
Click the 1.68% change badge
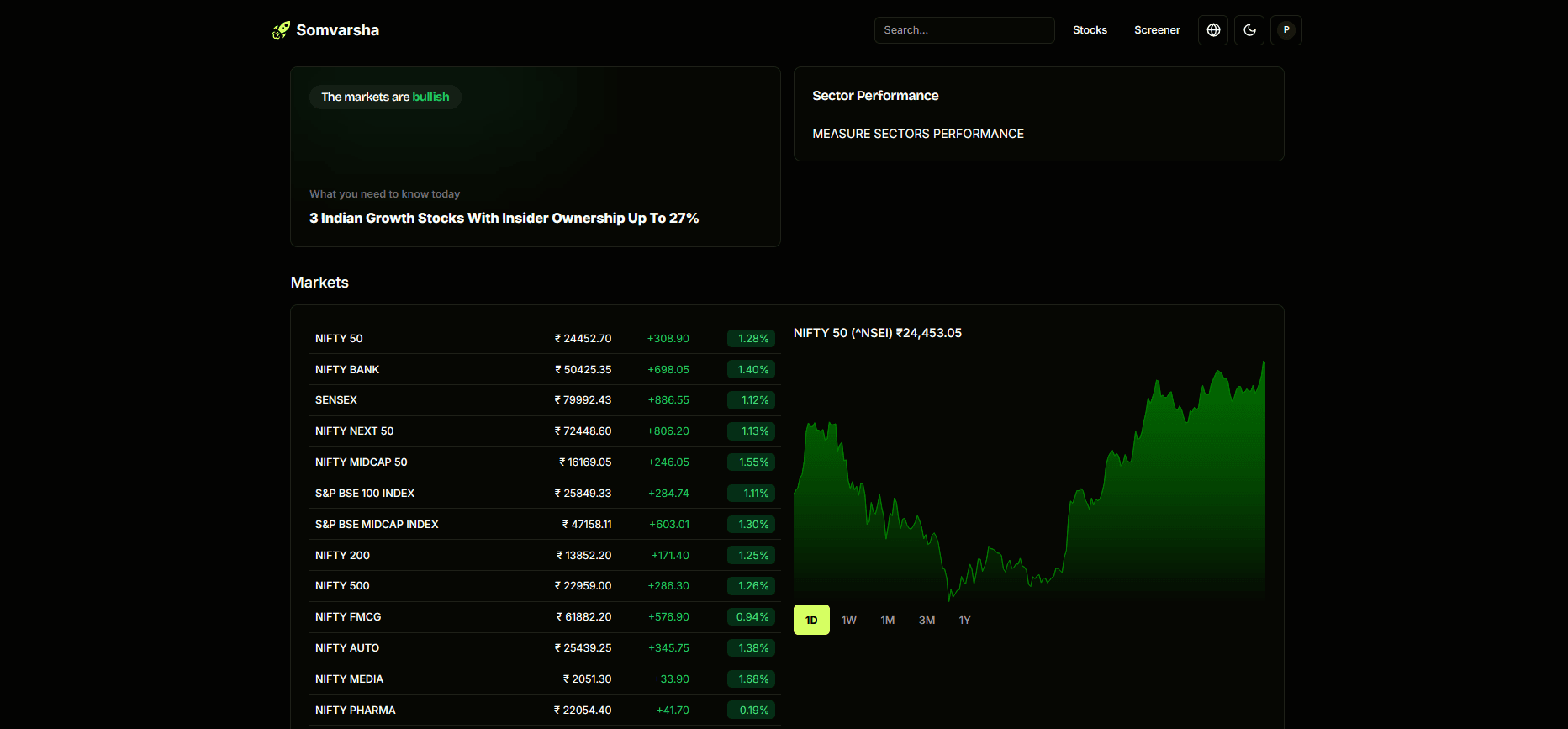tap(751, 679)
